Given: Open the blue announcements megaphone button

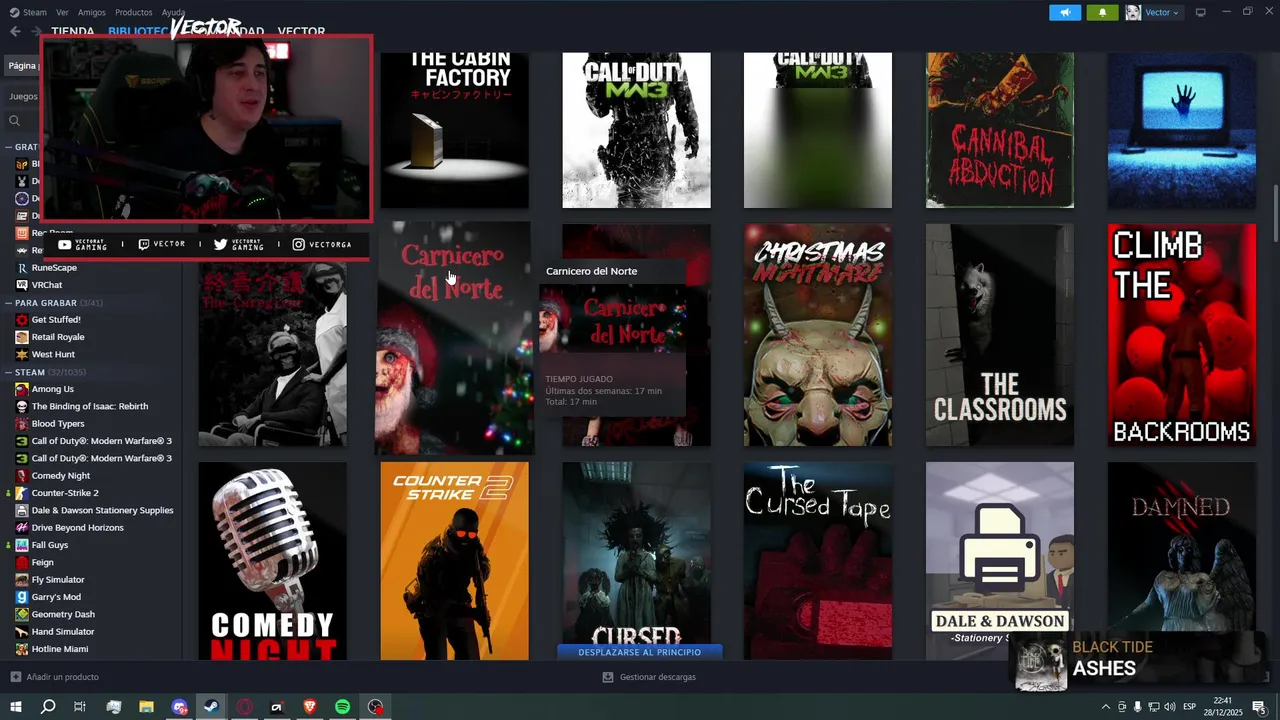Looking at the screenshot, I should coord(1065,12).
